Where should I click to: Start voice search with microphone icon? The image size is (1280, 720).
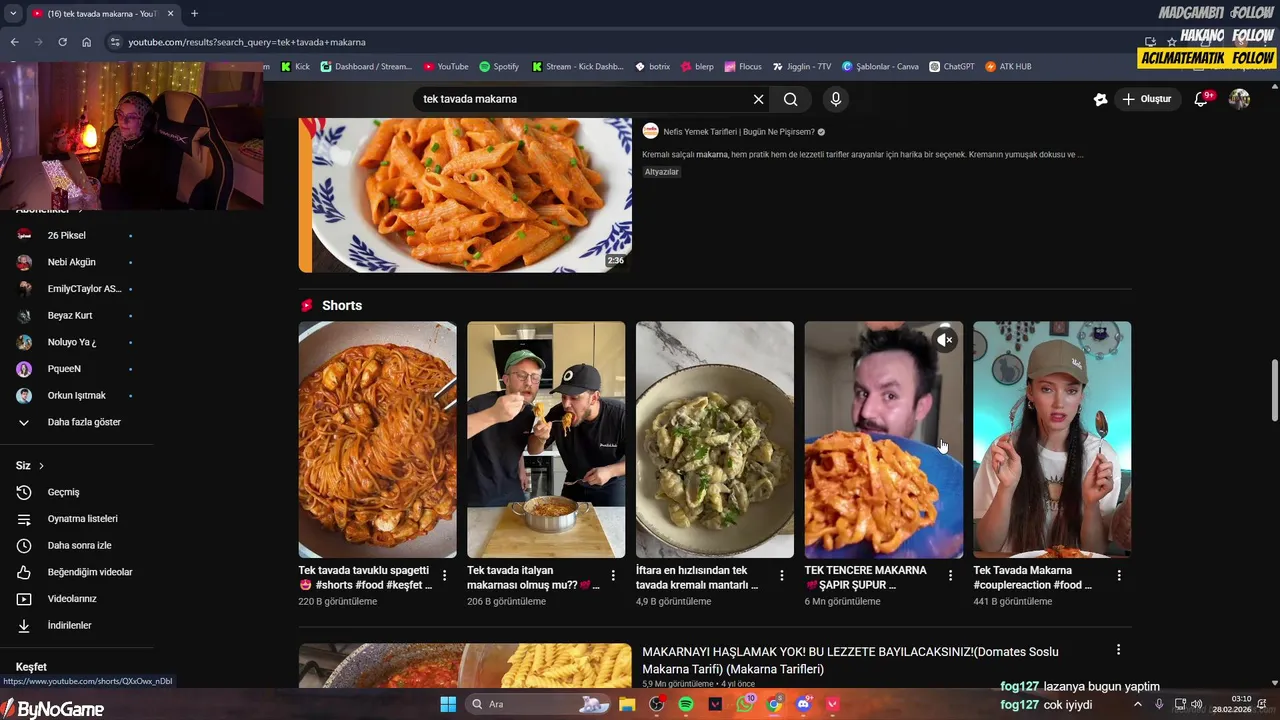click(x=836, y=99)
